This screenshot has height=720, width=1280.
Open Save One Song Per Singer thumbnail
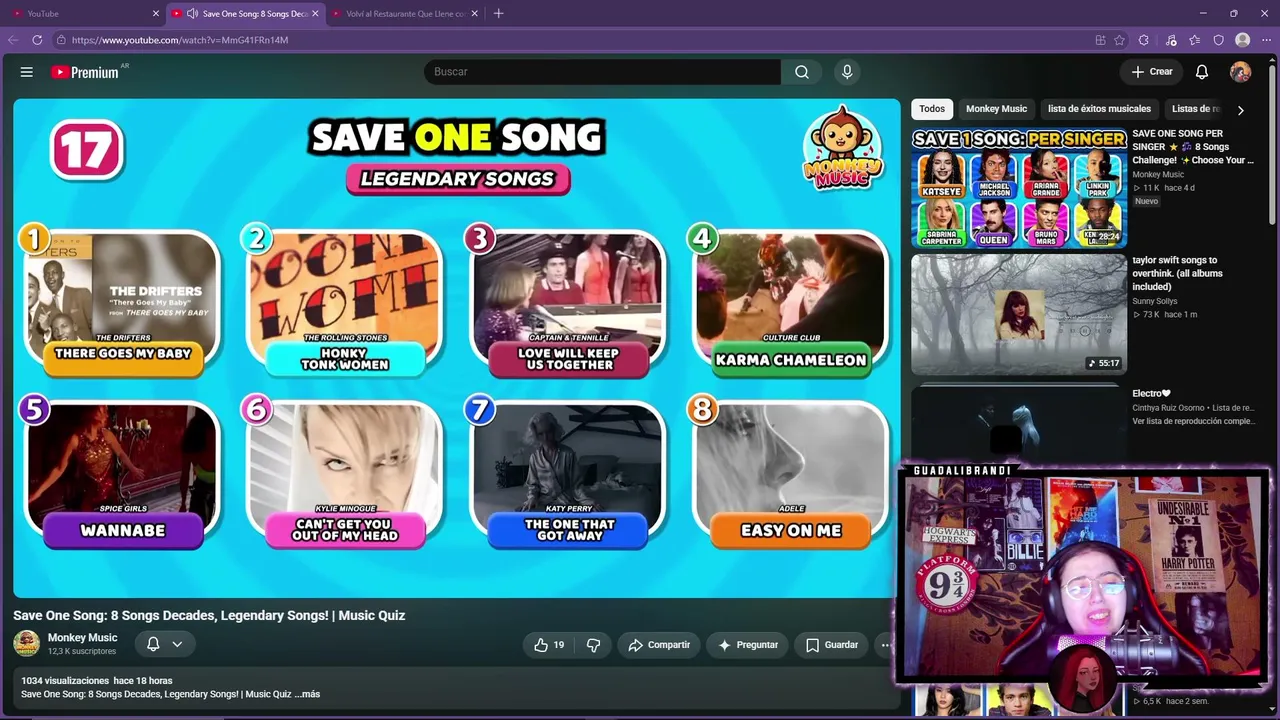coord(1019,187)
